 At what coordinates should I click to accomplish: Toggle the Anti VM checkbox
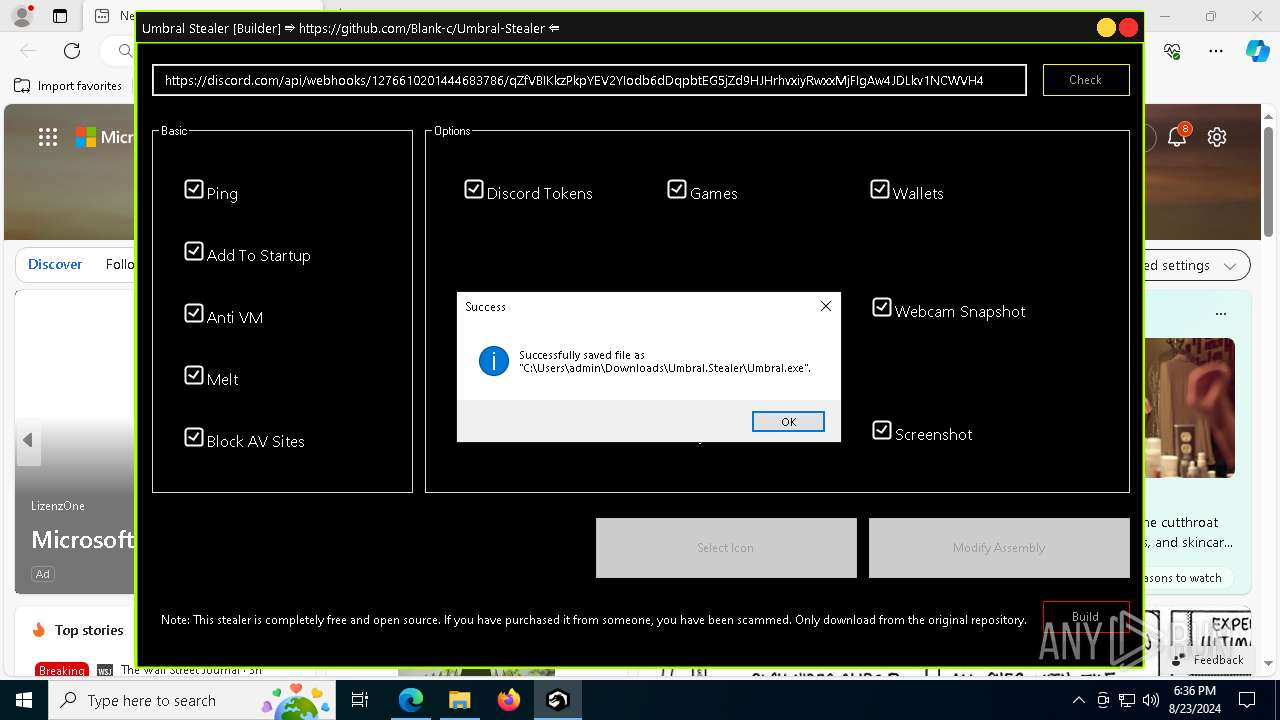194,313
